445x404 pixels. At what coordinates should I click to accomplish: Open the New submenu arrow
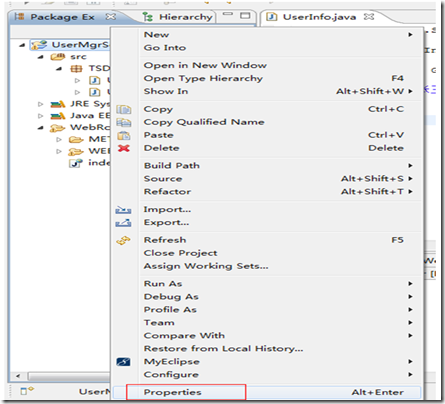coord(410,35)
